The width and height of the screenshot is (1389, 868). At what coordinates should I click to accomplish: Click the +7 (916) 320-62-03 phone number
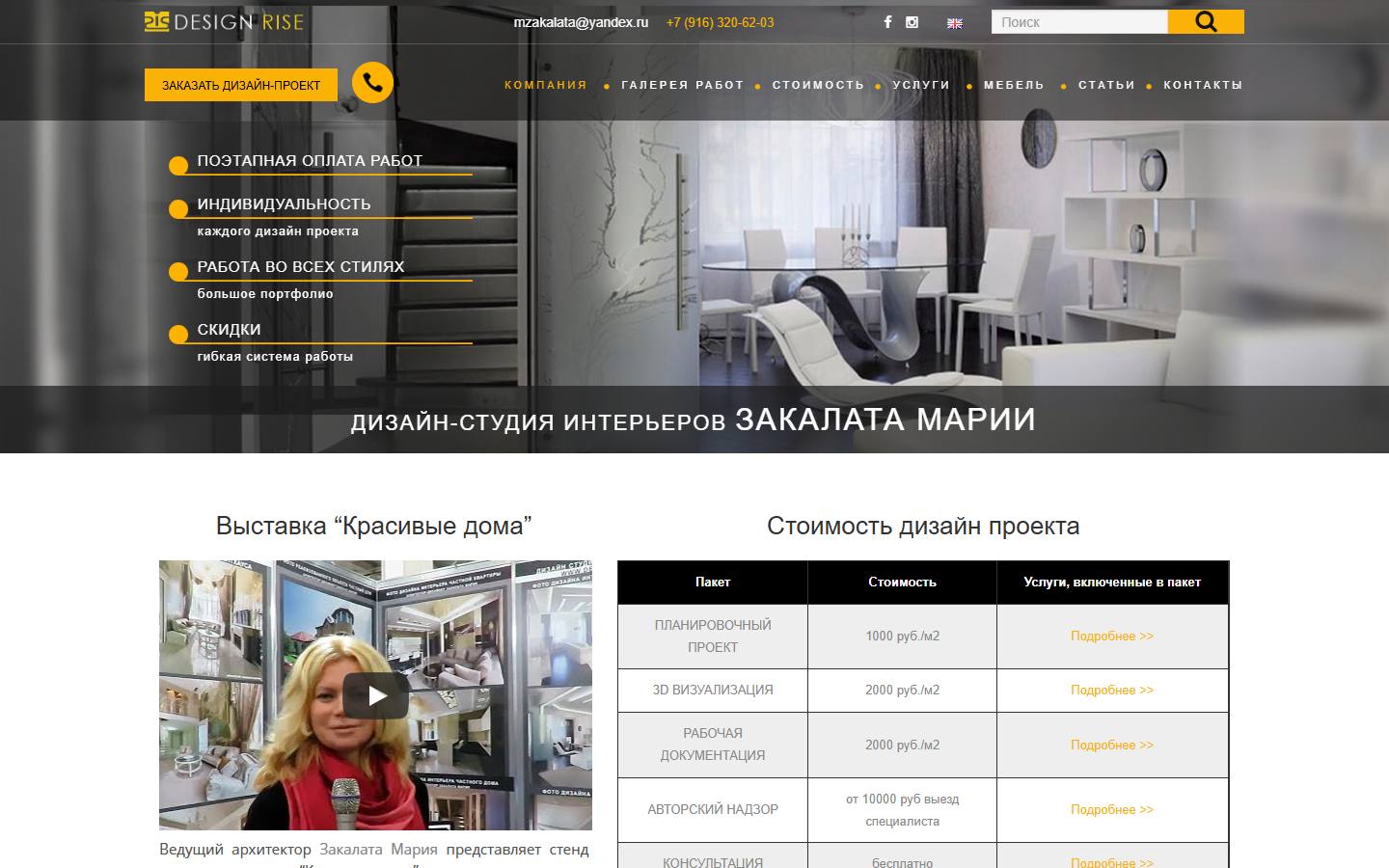(x=720, y=22)
